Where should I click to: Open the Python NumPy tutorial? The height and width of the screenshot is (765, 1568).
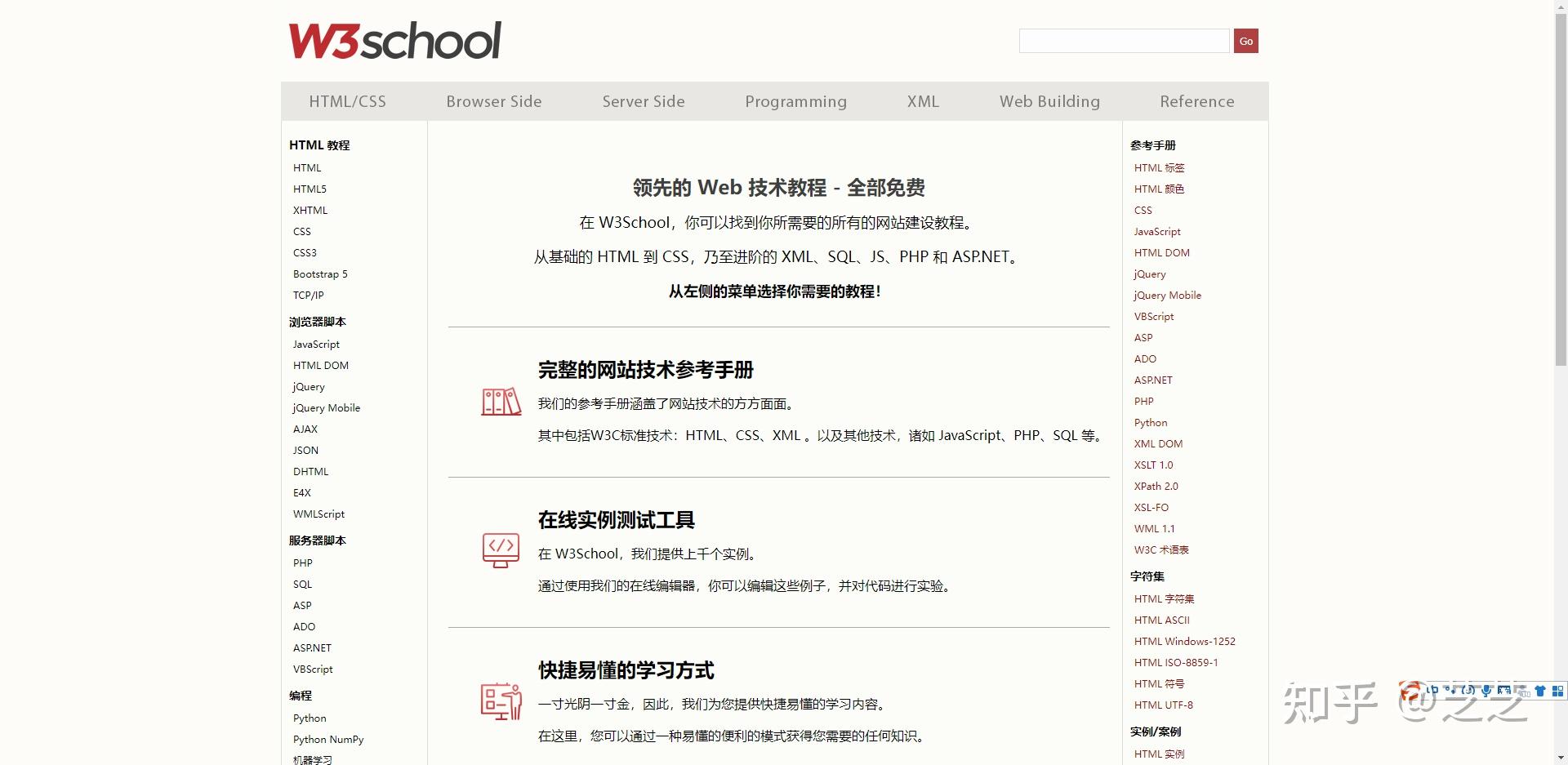[x=328, y=739]
